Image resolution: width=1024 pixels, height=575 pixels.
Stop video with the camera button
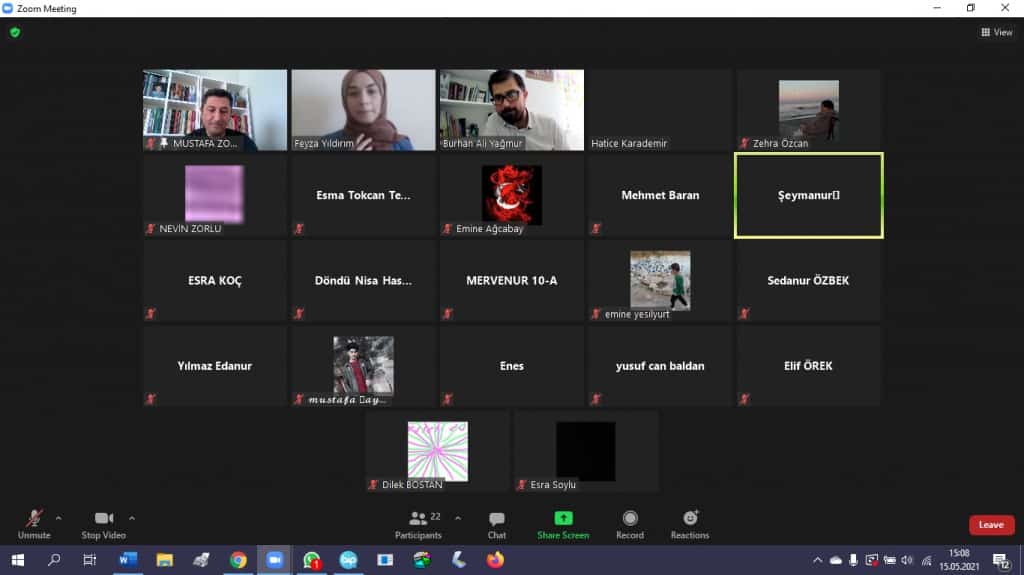(103, 522)
